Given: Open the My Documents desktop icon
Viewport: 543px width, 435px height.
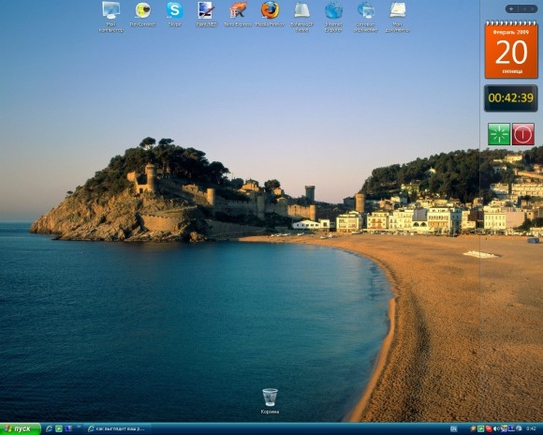Looking at the screenshot, I should click(x=398, y=17).
